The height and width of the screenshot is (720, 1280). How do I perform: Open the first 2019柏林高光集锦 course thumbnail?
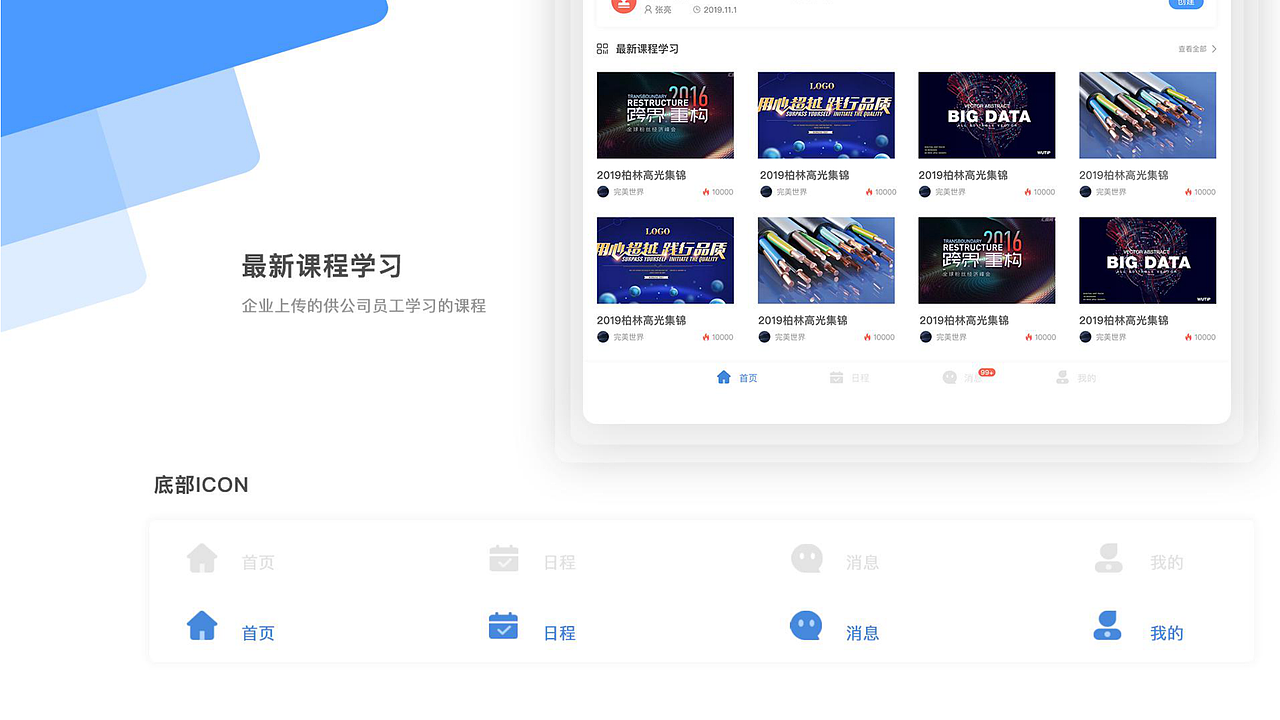pyautogui.click(x=665, y=115)
